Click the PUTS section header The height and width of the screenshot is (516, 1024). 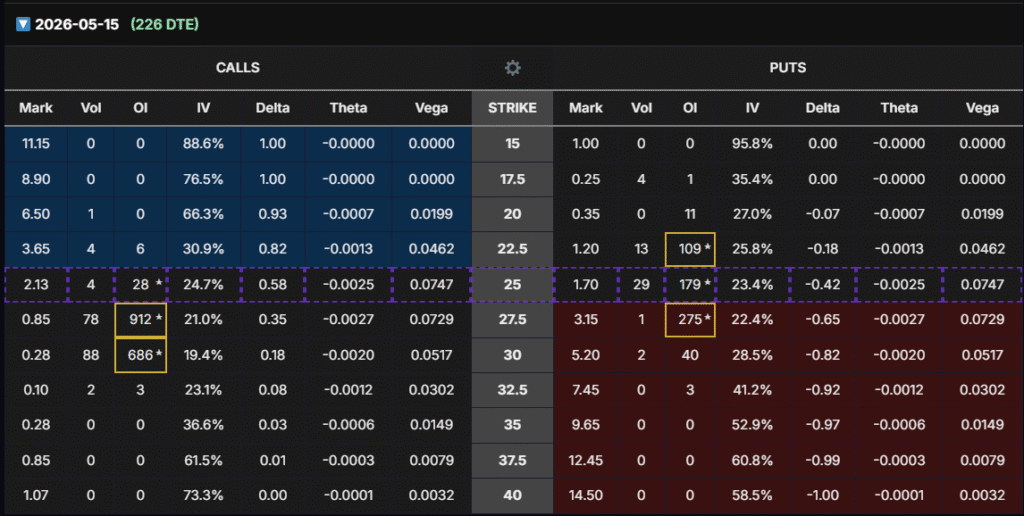[788, 68]
